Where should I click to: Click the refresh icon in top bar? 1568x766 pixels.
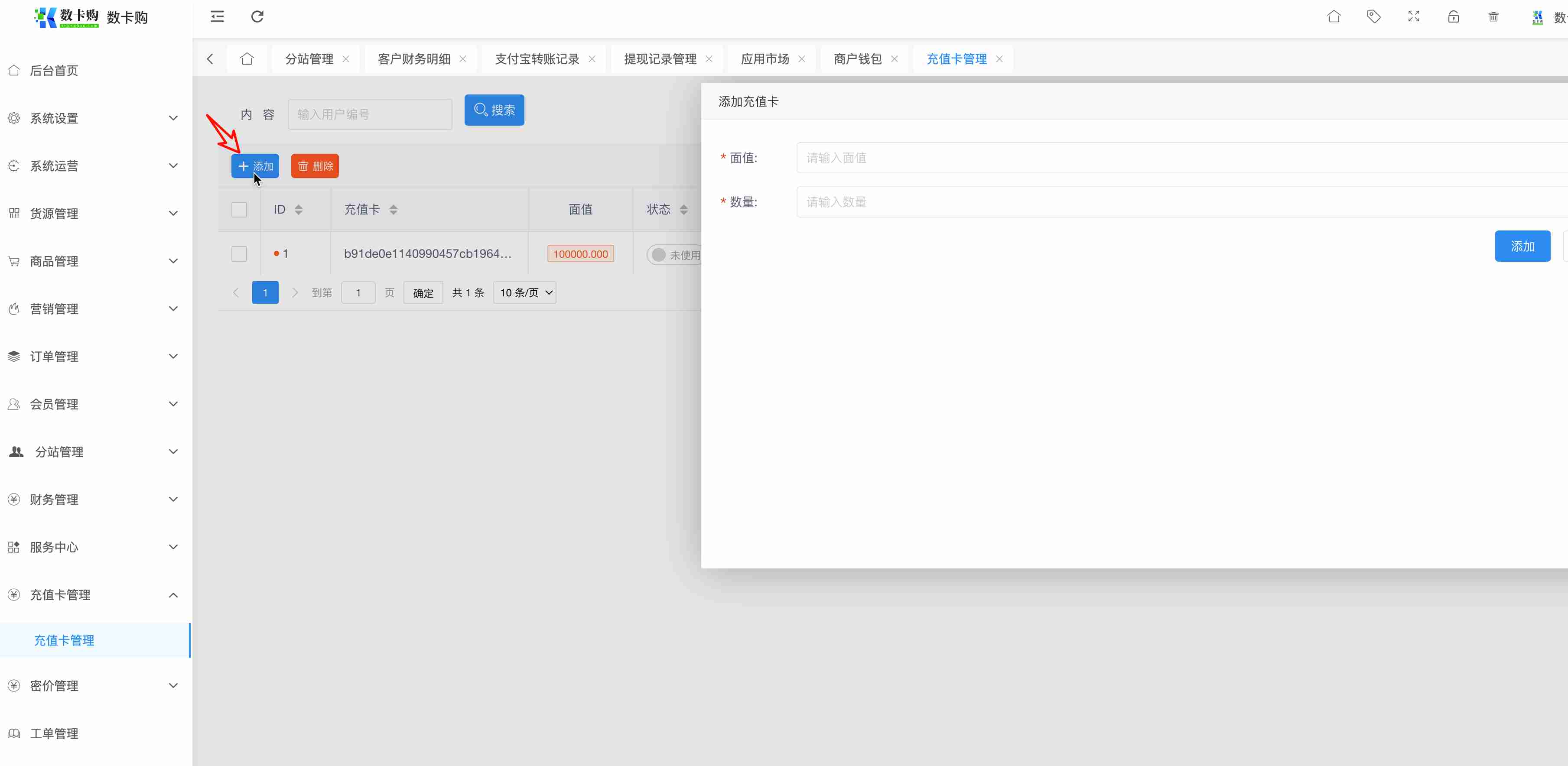257,16
